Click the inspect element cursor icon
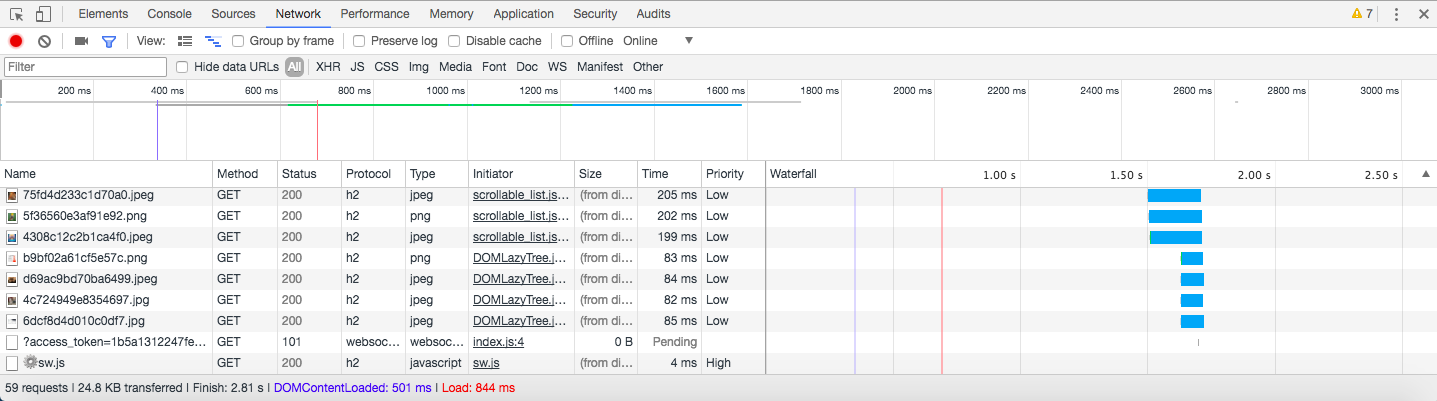Screen dimensions: 1437x401 (17, 14)
